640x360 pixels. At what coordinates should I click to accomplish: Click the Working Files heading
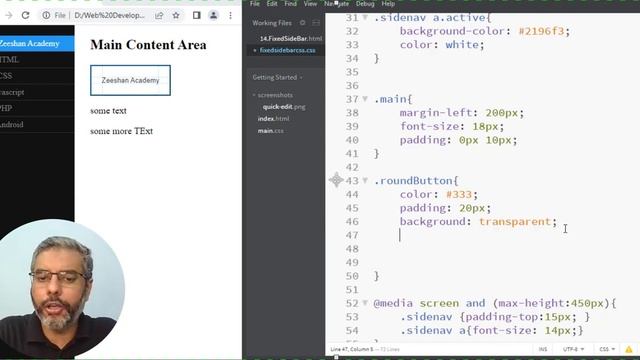pyautogui.click(x=272, y=23)
